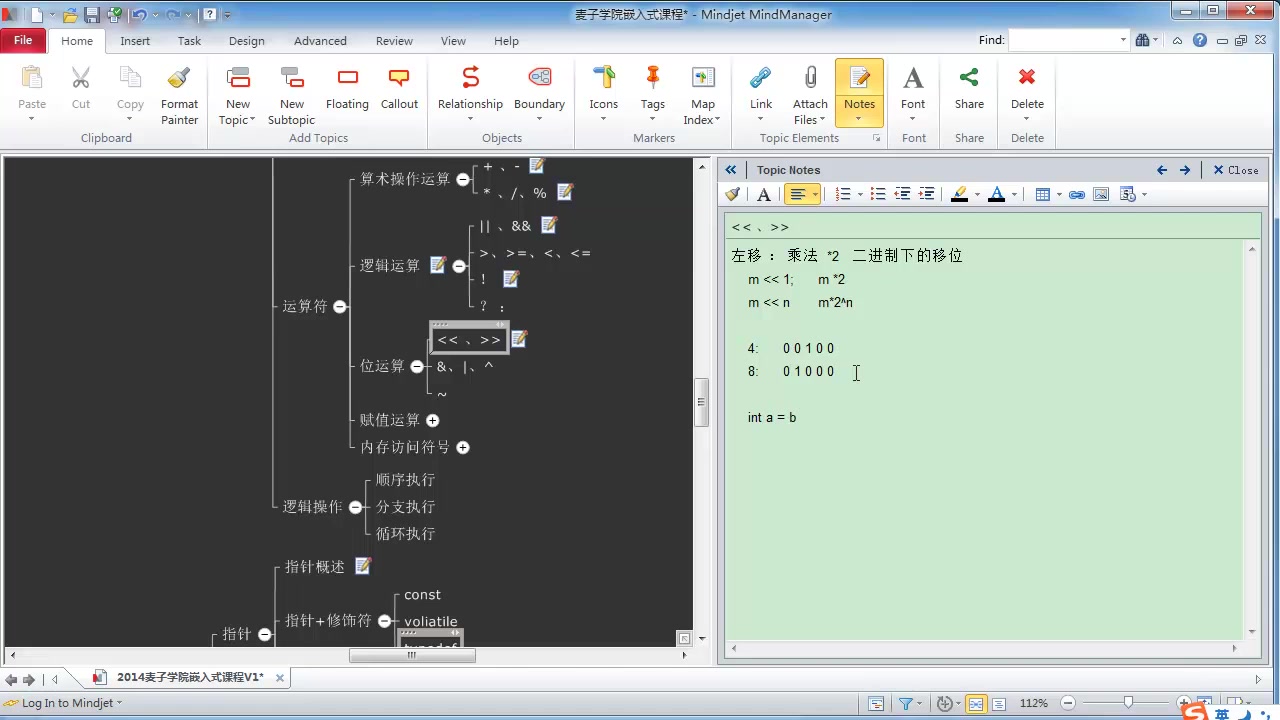Click Attach Files paperclip icon
The image size is (1280, 720).
click(x=810, y=78)
